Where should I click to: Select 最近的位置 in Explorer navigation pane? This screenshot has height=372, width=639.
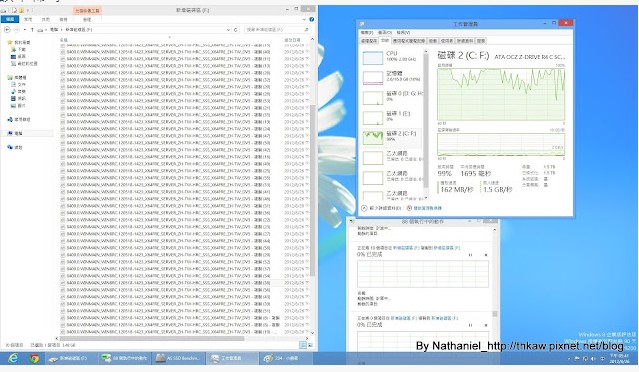pyautogui.click(x=24, y=64)
